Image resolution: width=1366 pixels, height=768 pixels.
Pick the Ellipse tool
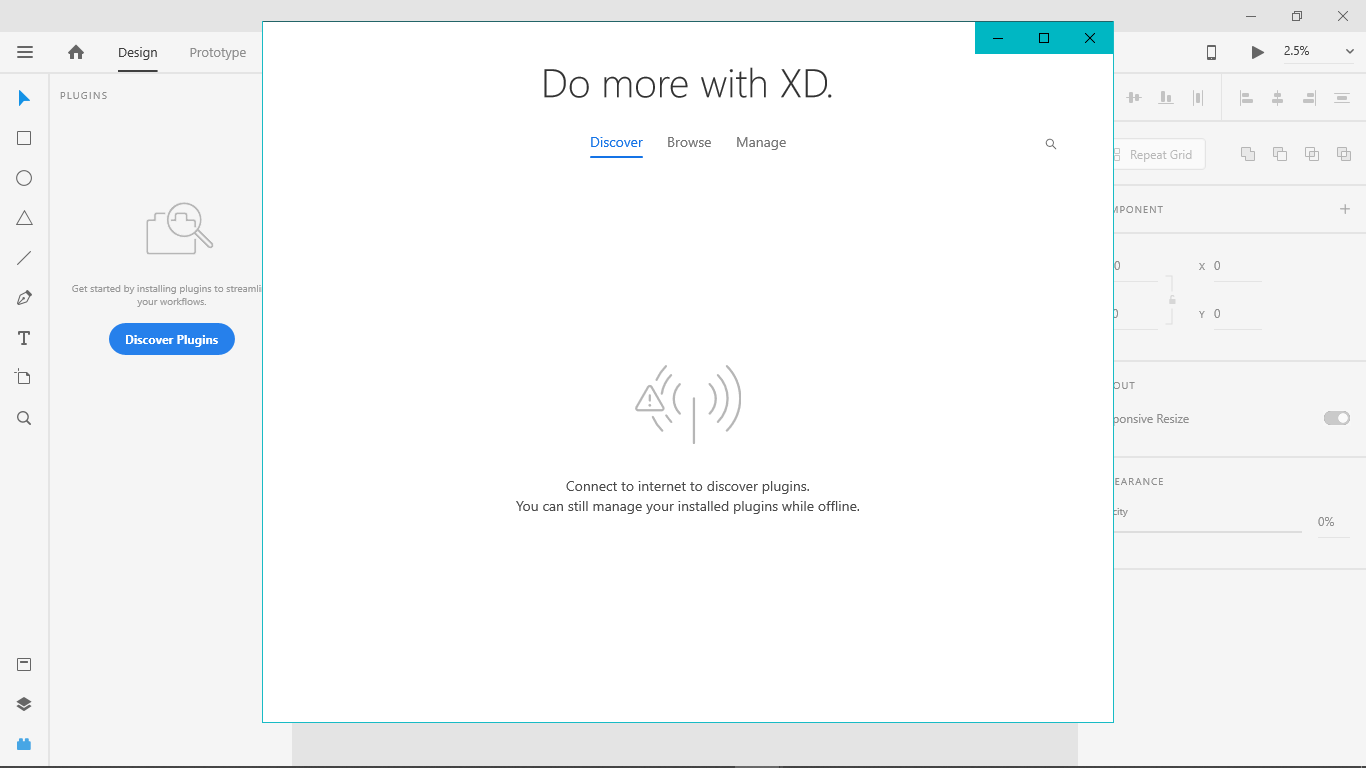click(x=24, y=178)
